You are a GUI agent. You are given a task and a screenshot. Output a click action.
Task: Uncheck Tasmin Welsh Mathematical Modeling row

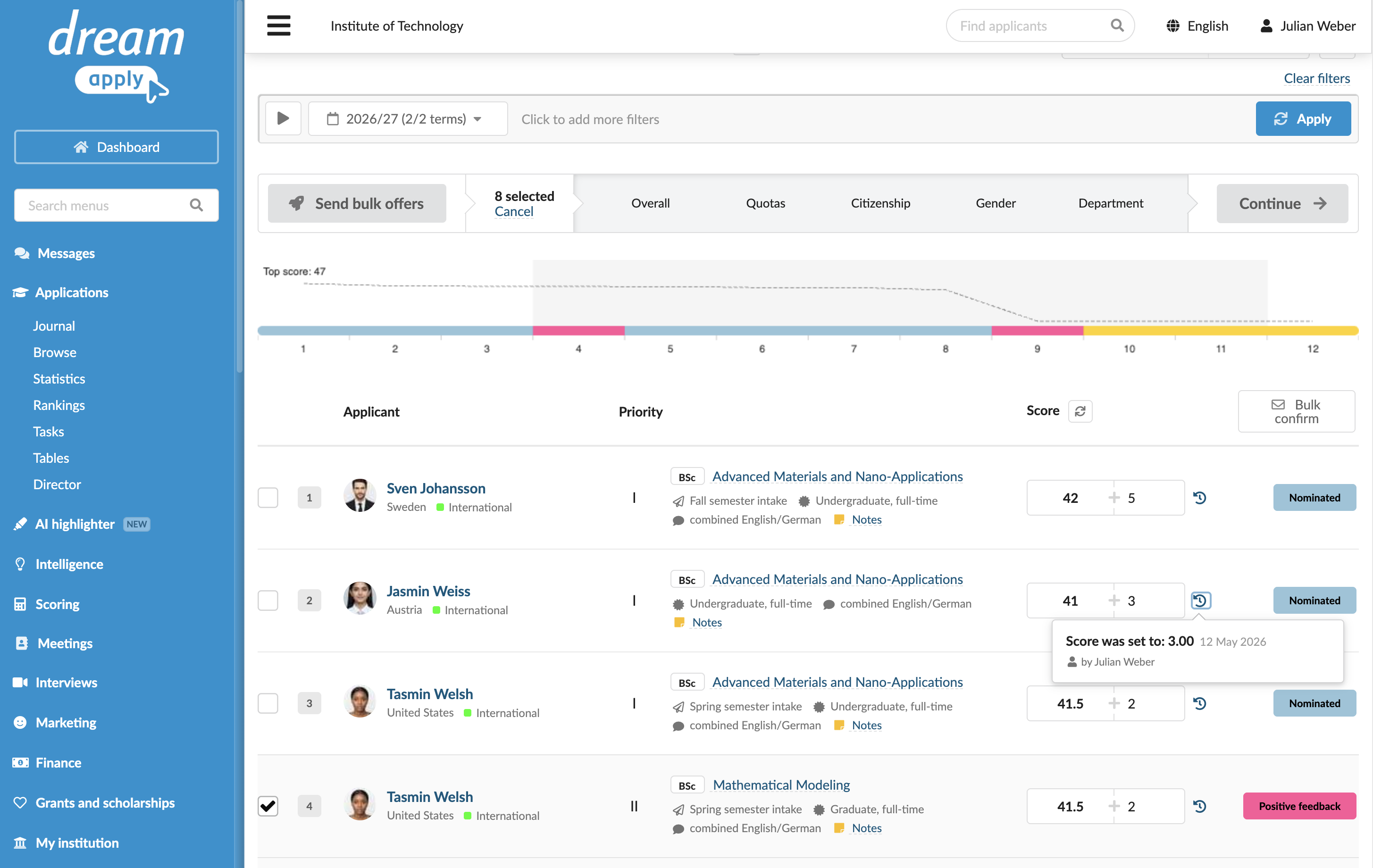pyautogui.click(x=268, y=806)
